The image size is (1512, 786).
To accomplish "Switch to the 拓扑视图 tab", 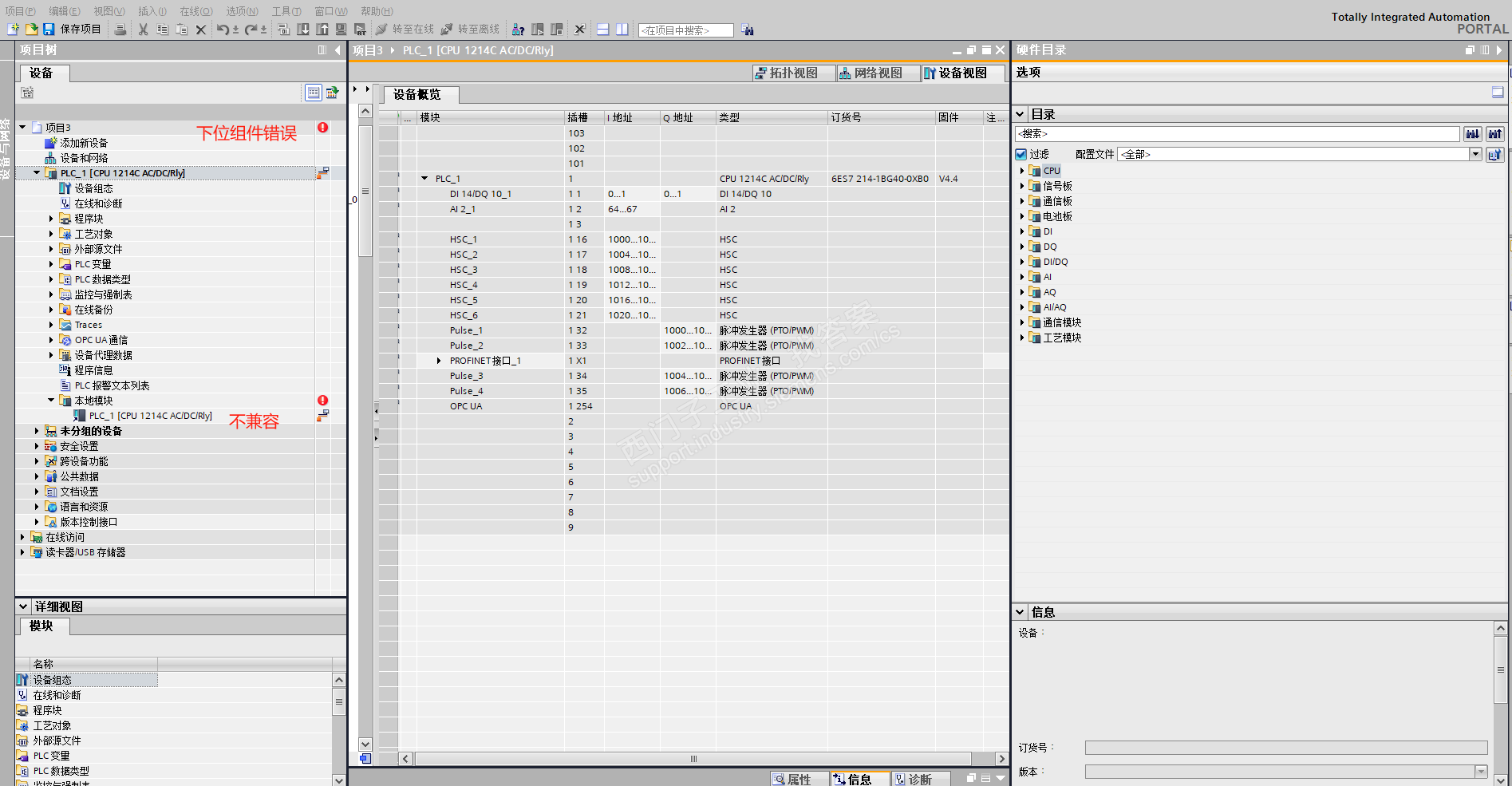I will 794,73.
